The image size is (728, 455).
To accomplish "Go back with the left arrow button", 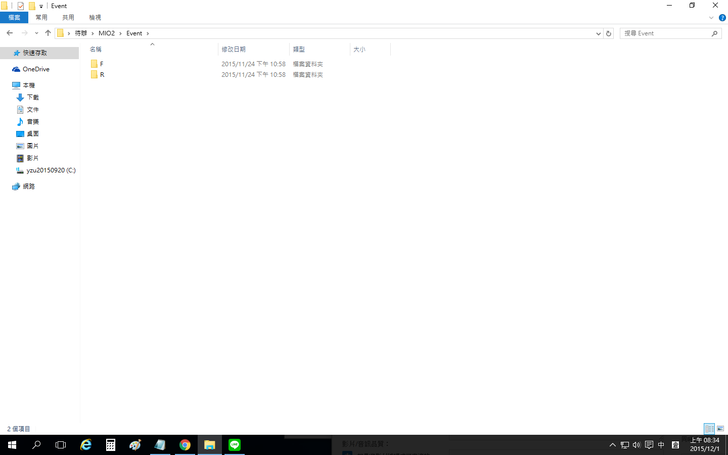I will coord(10,33).
